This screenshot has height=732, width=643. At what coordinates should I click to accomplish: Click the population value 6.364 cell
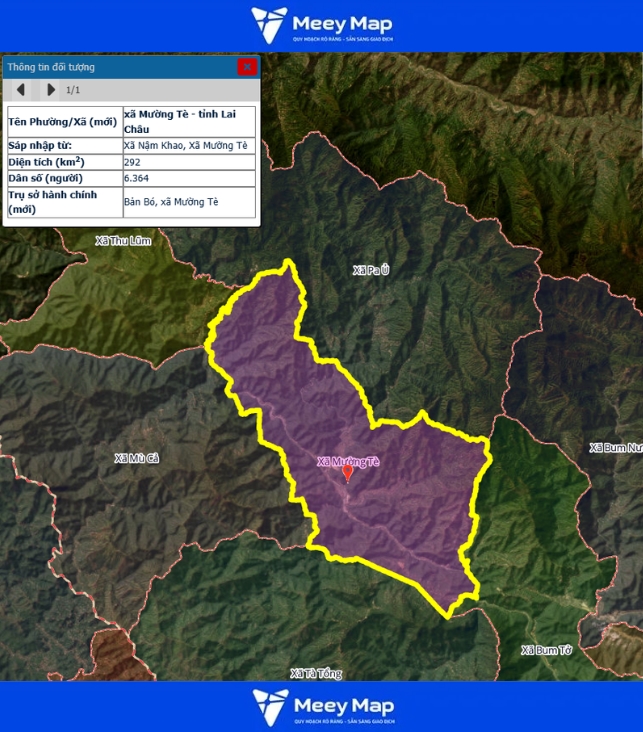[x=188, y=178]
